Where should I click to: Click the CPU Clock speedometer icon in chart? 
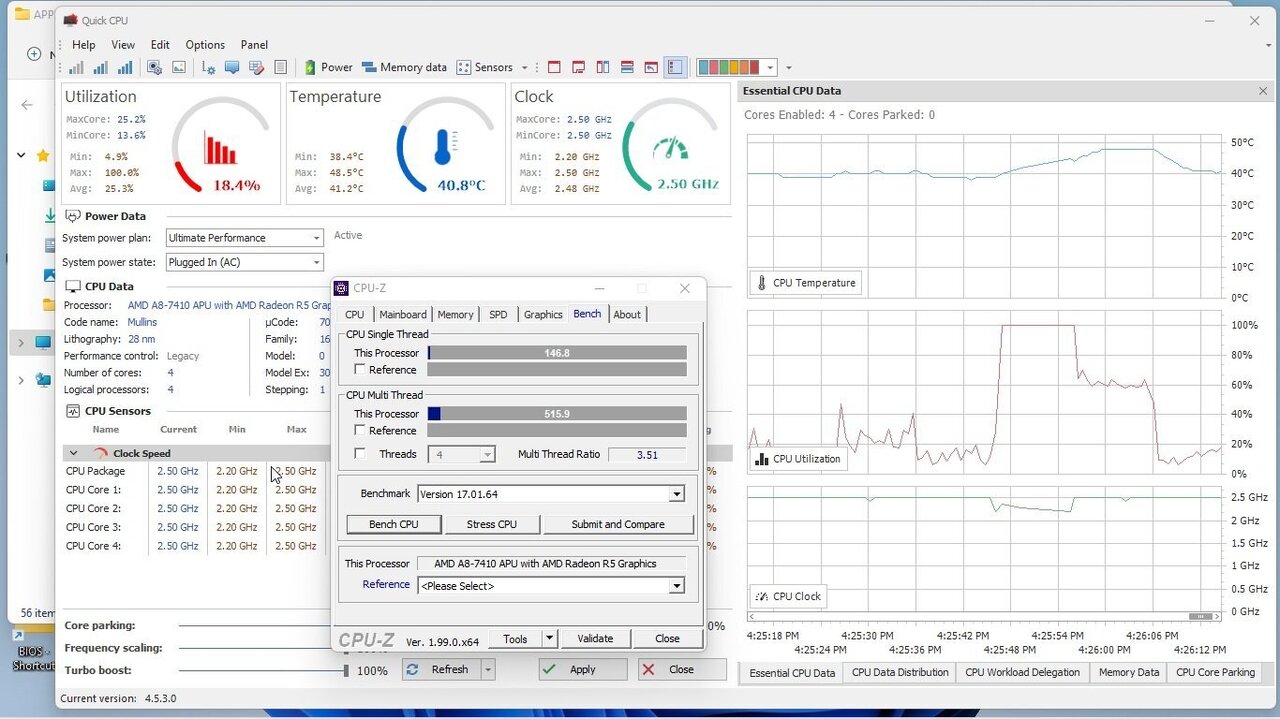coord(761,596)
